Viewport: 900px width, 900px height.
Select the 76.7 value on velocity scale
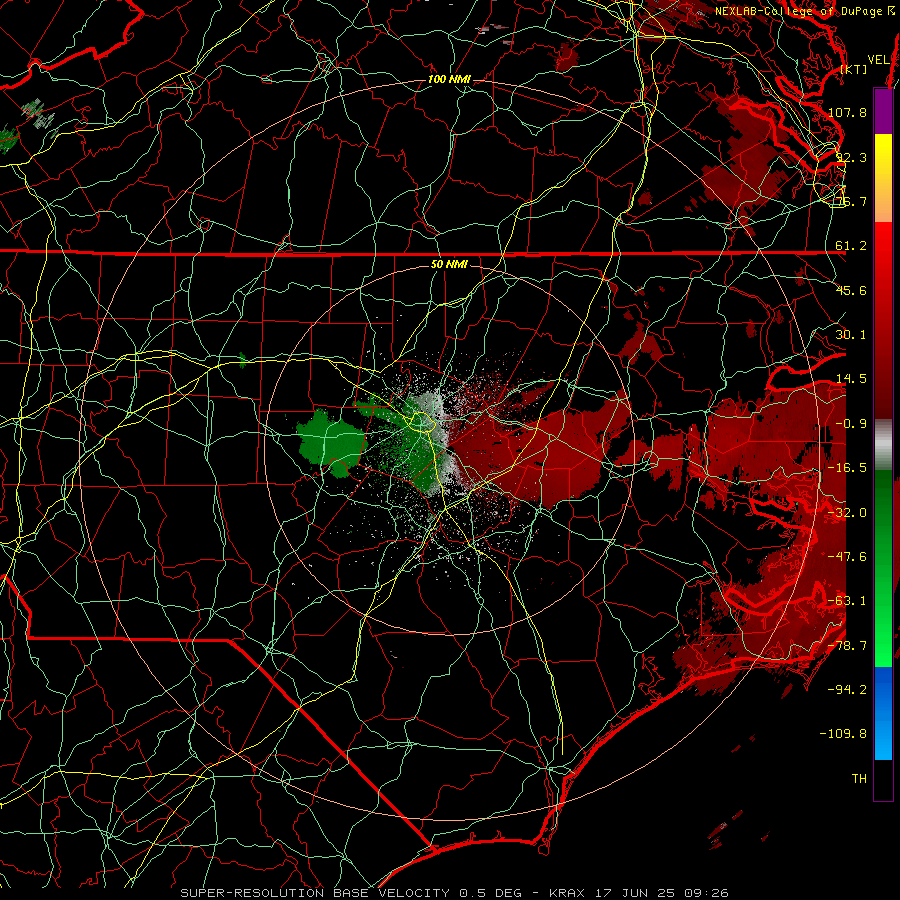coord(851,201)
